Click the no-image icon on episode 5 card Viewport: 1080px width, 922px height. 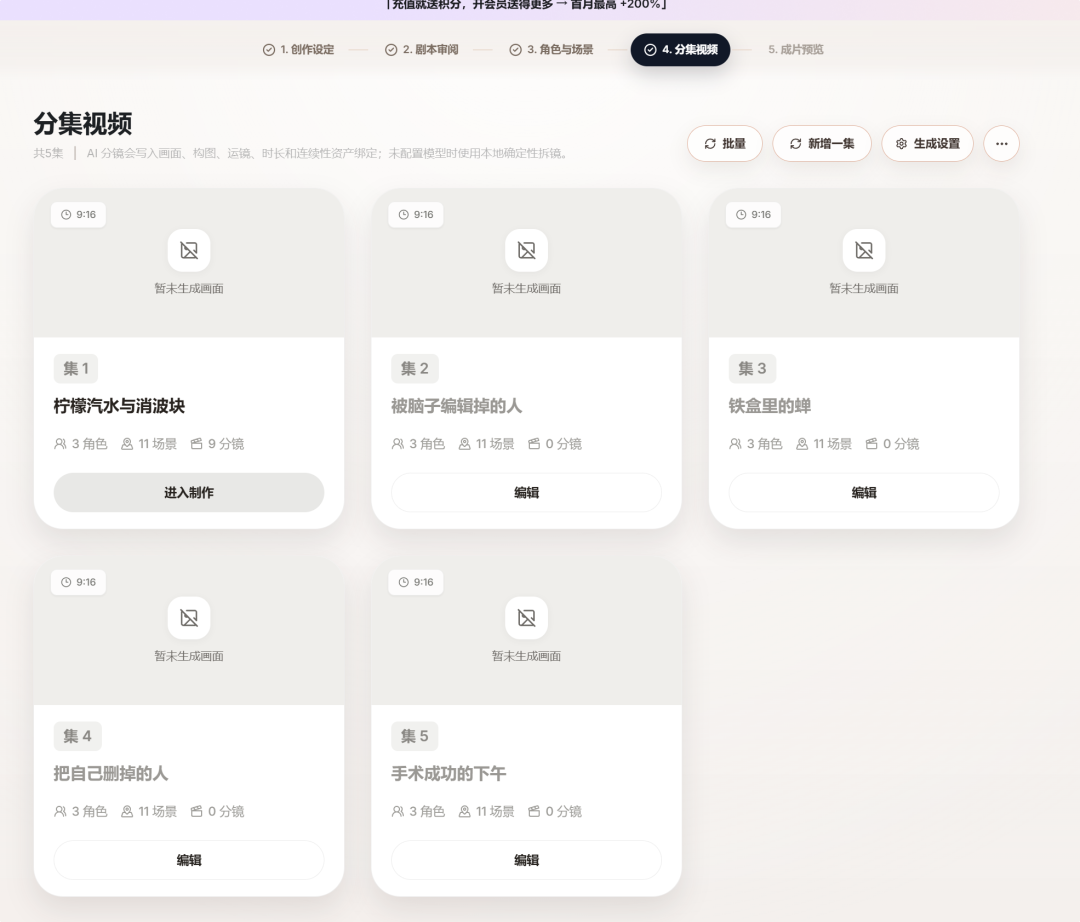(x=526, y=618)
